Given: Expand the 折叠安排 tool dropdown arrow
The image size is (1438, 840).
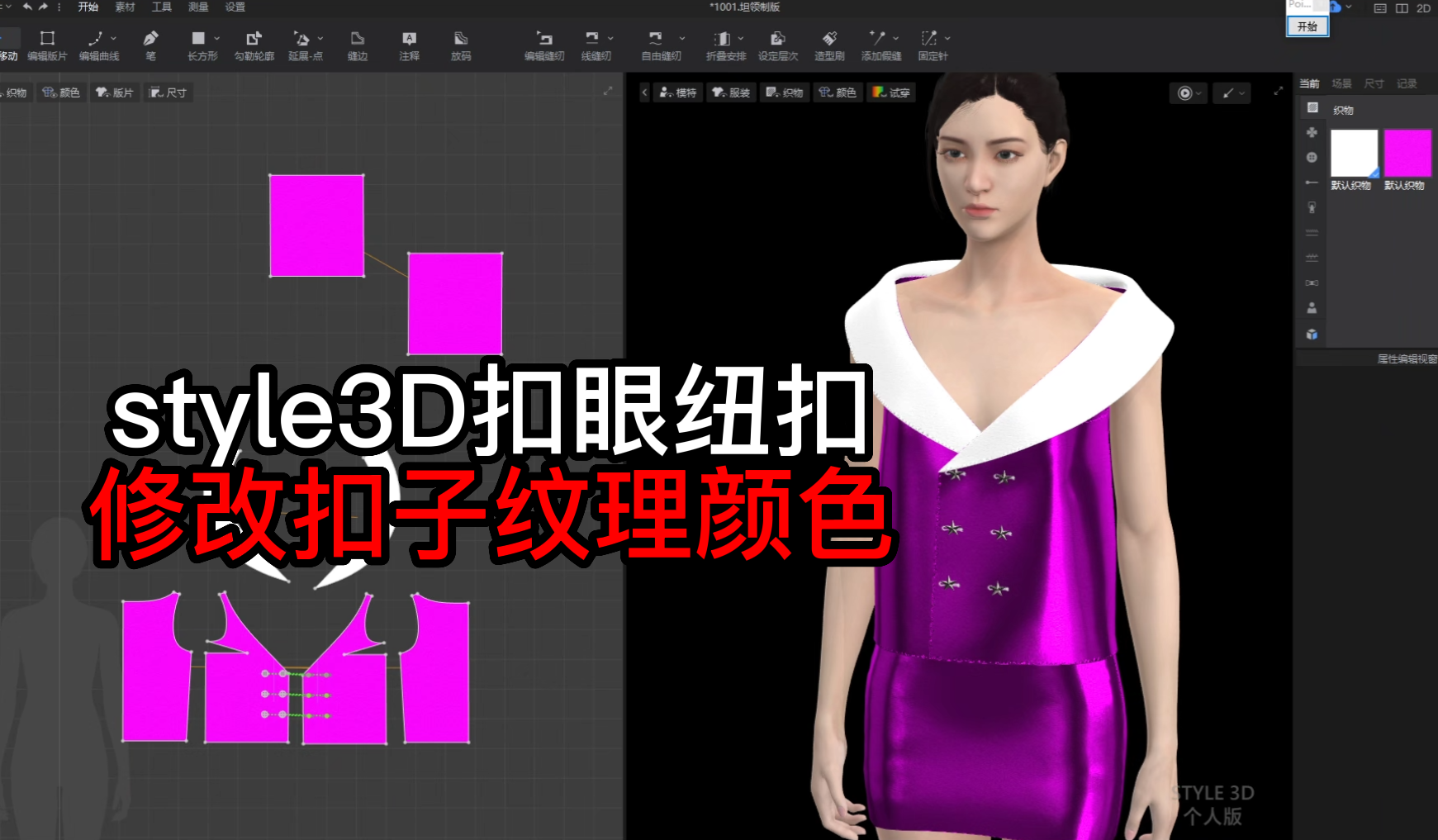Looking at the screenshot, I should click(740, 38).
